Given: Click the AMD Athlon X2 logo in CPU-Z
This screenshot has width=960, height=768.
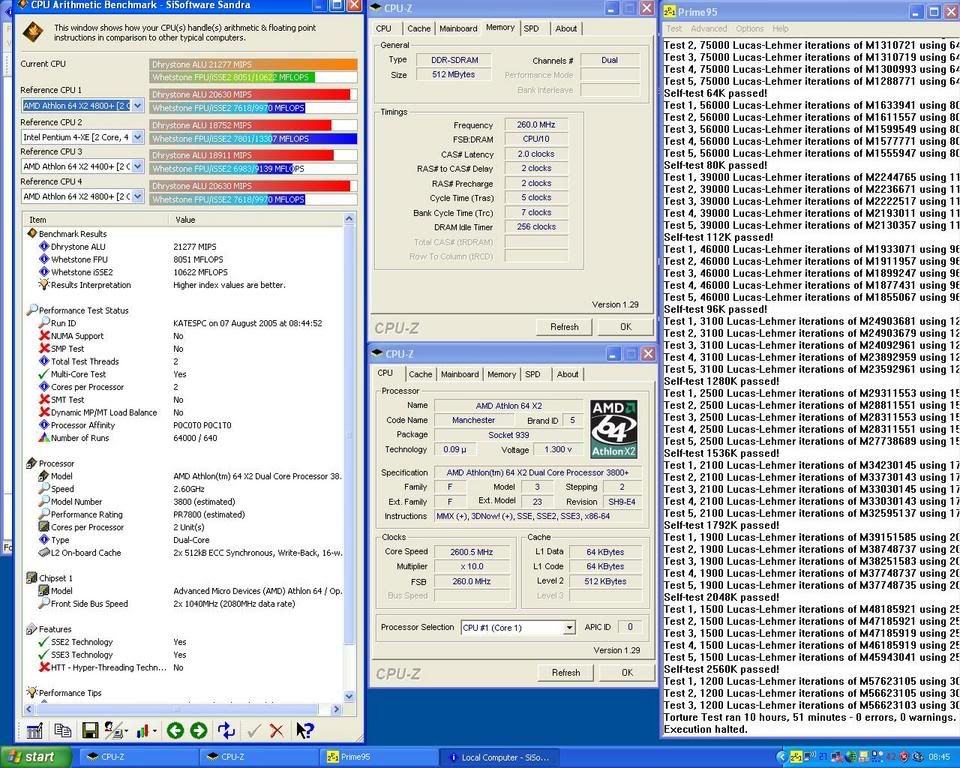Looking at the screenshot, I should coord(613,429).
